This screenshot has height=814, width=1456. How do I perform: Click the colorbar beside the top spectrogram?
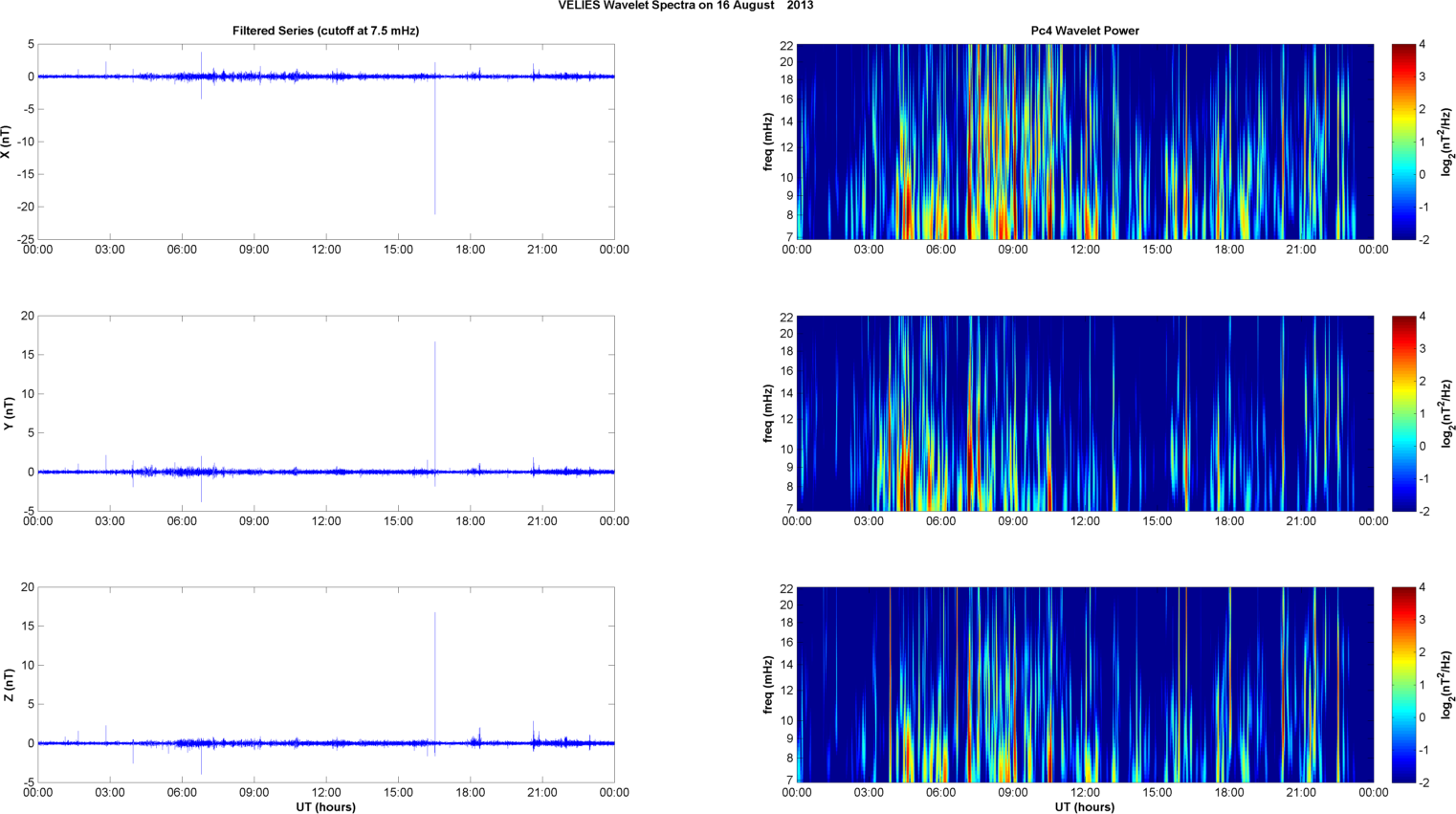(1402, 142)
